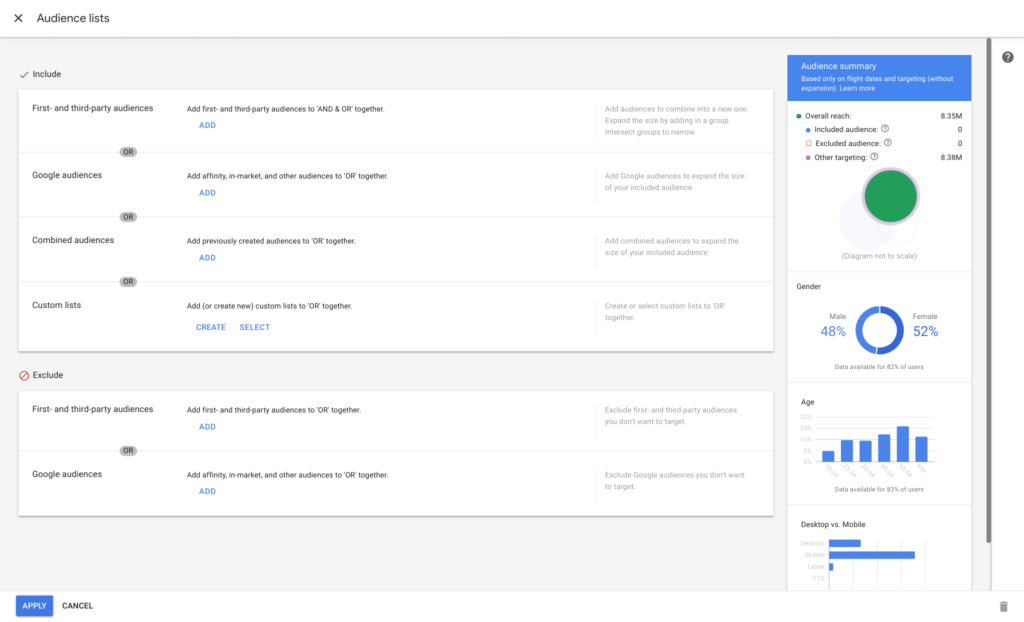Add first- and third-party audiences to include
Viewport: 1024px width, 622px height.
[207, 126]
